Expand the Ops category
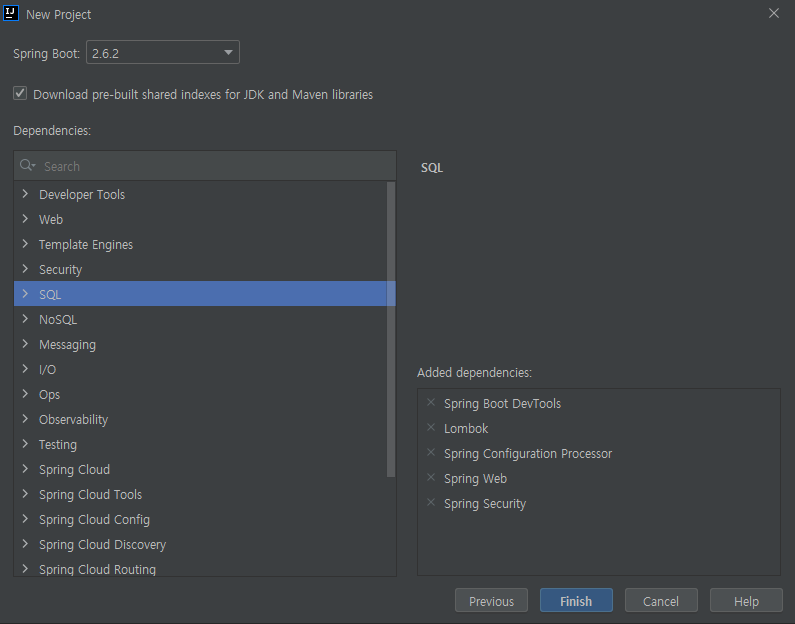Viewport: 795px width, 624px height. pos(25,394)
